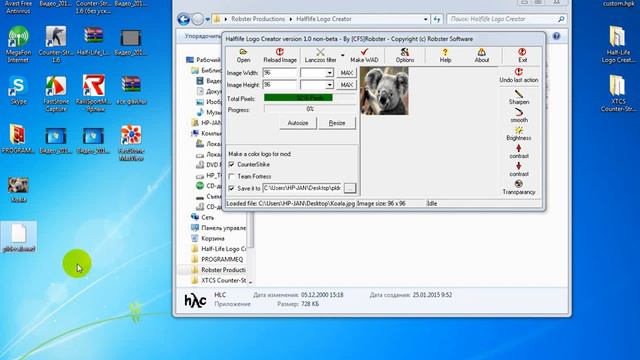The height and width of the screenshot is (360, 640).
Task: Select the Counter-Strike 1.6 desktop shortcut
Action: 56,44
